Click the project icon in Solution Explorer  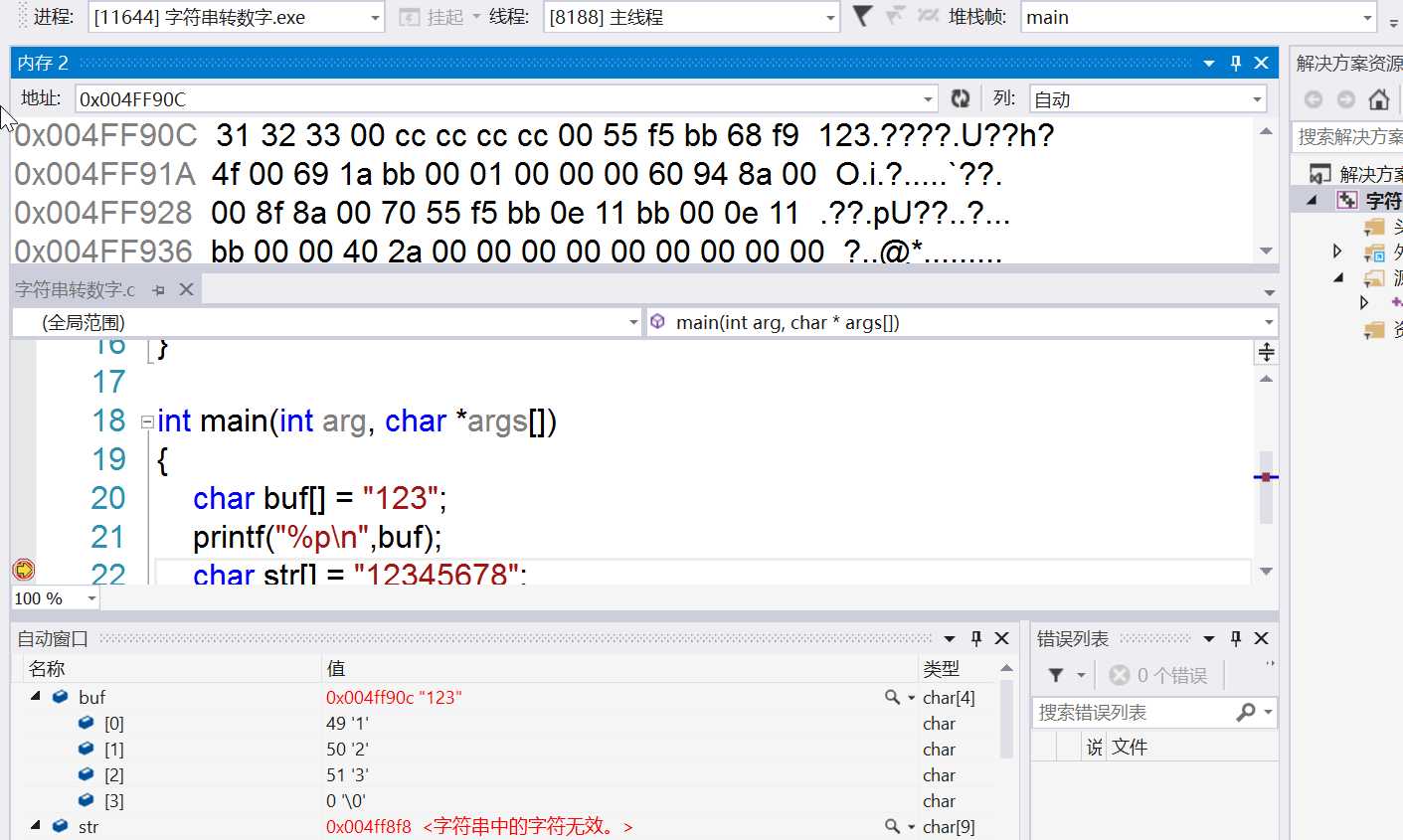point(1347,200)
